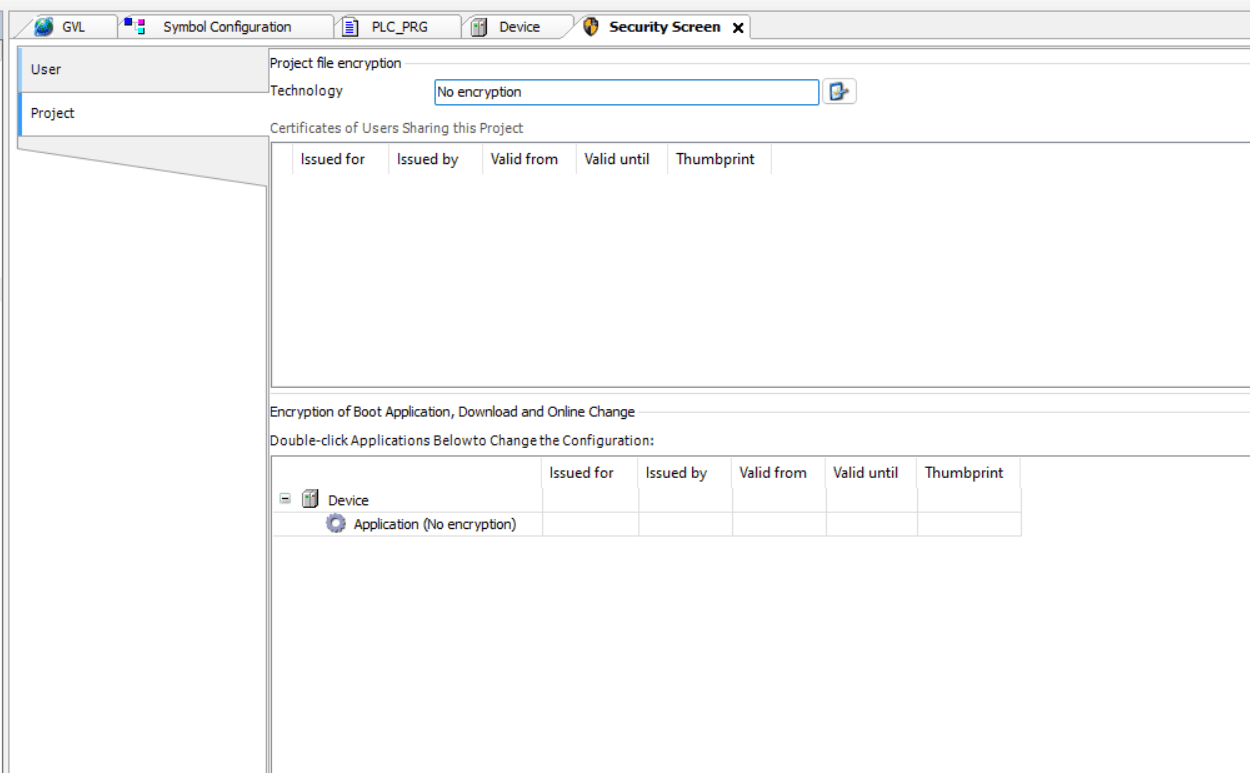This screenshot has width=1250, height=773.
Task: Click the Device tab icon
Action: [x=479, y=27]
